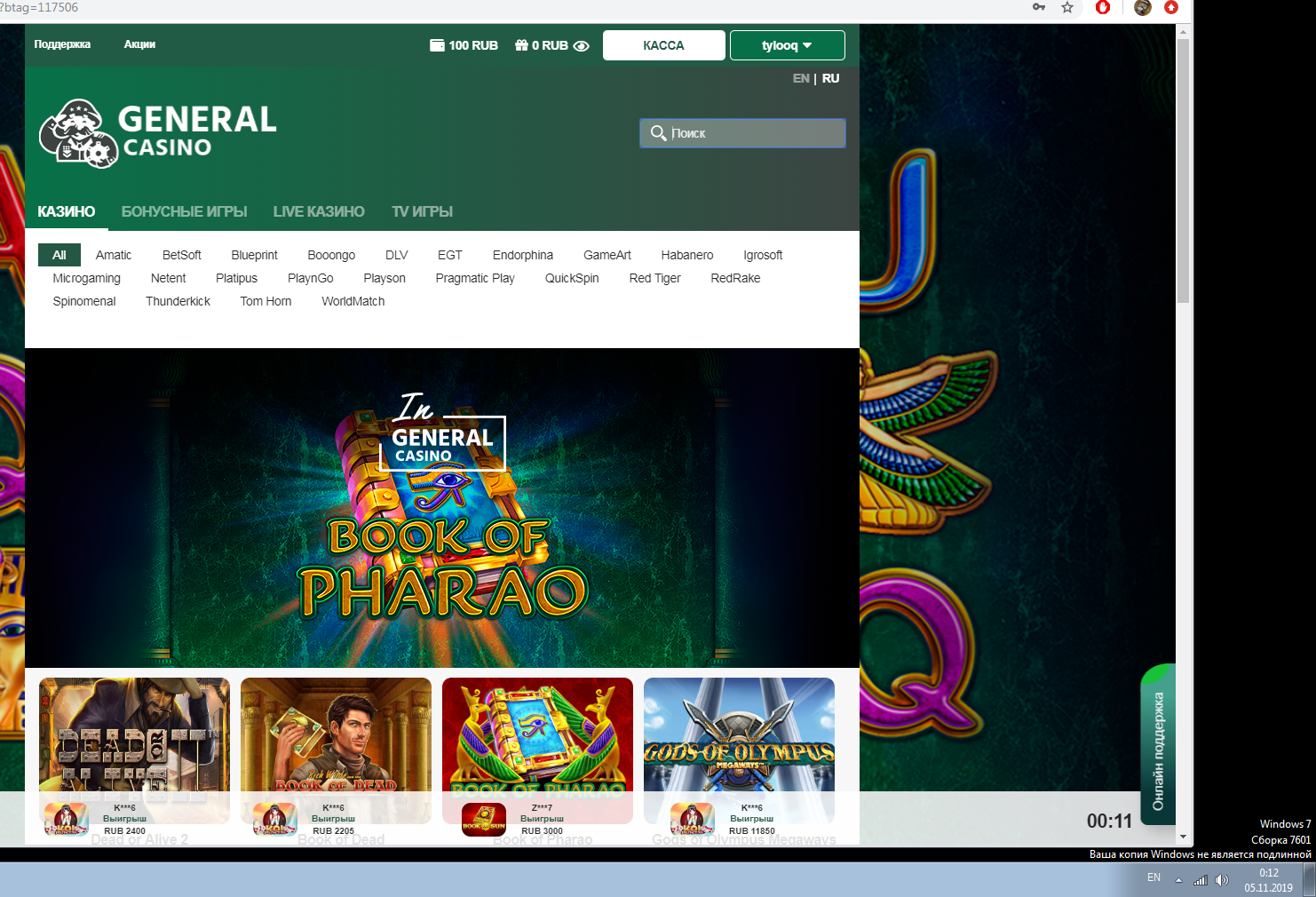Open the network signal tray icon
The height and width of the screenshot is (897, 1316).
1201,880
